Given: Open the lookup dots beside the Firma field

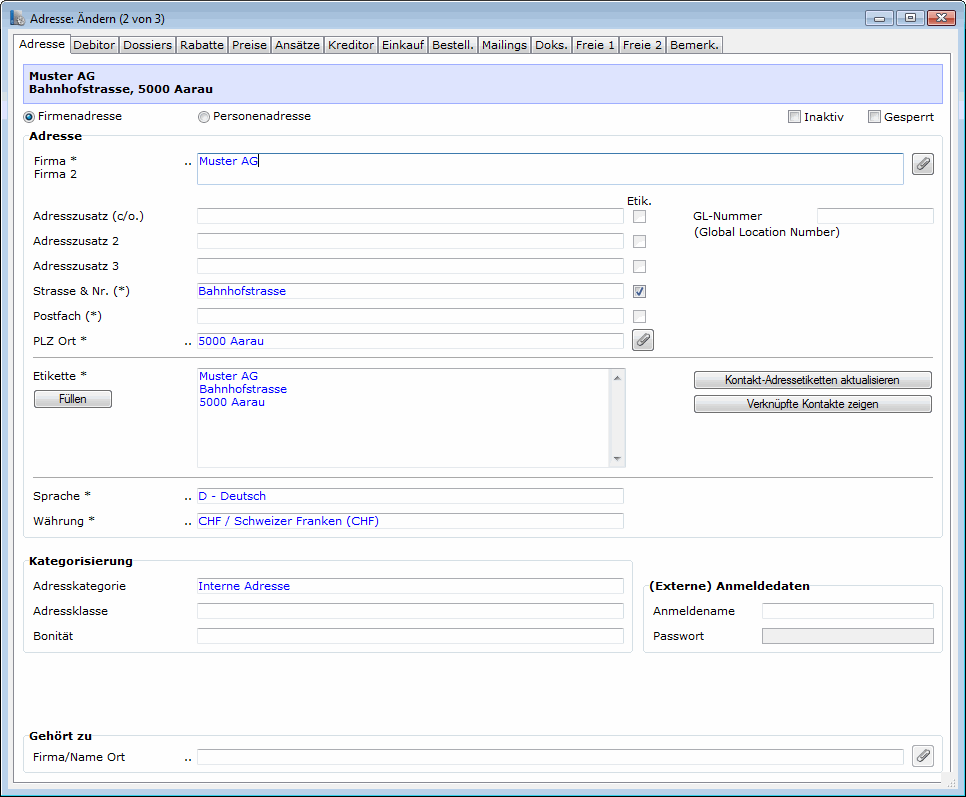Looking at the screenshot, I should click(x=188, y=161).
